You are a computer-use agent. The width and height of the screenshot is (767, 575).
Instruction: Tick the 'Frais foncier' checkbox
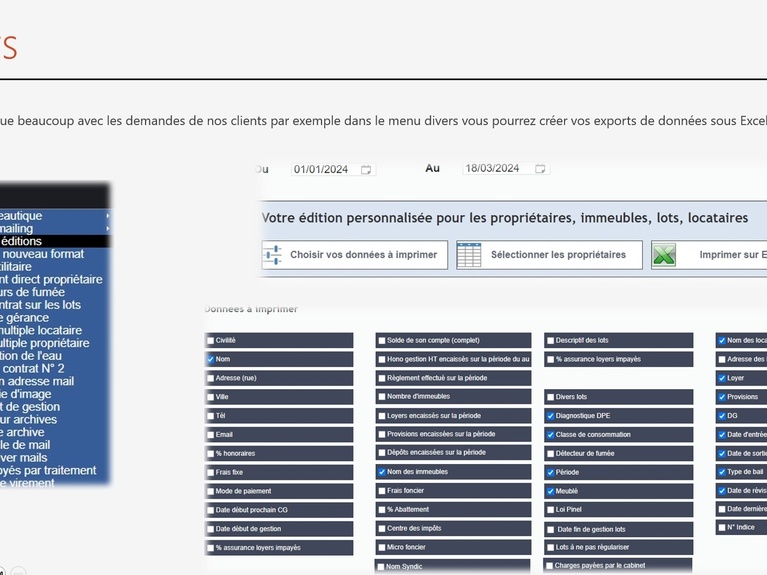pyautogui.click(x=381, y=491)
